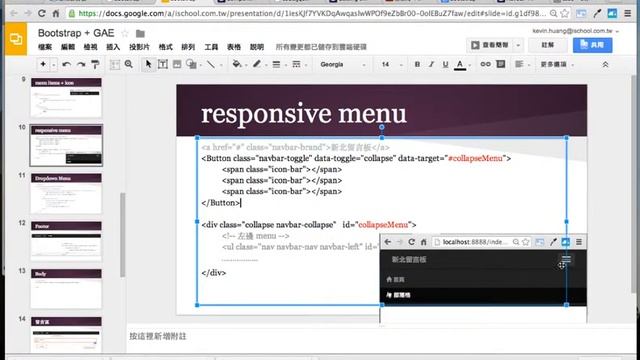Image resolution: width=640 pixels, height=360 pixels.
Task: Click the Chrome address bar URL
Action: tap(312, 13)
